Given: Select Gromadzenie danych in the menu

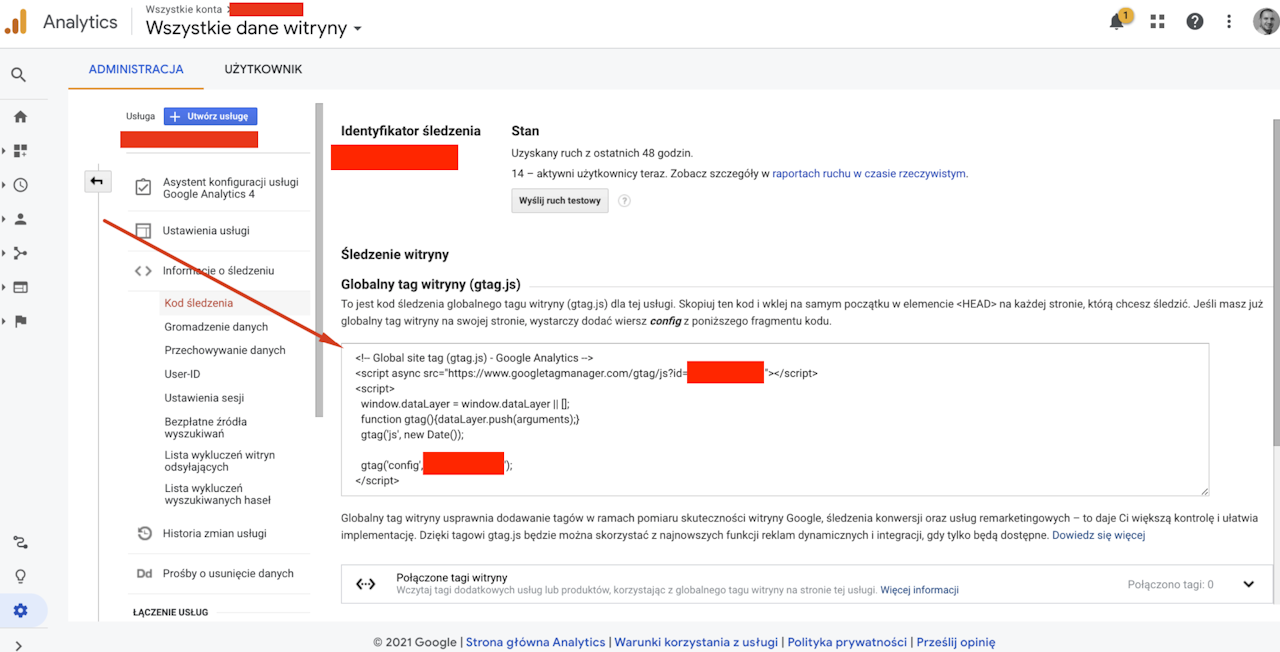Looking at the screenshot, I should point(216,327).
